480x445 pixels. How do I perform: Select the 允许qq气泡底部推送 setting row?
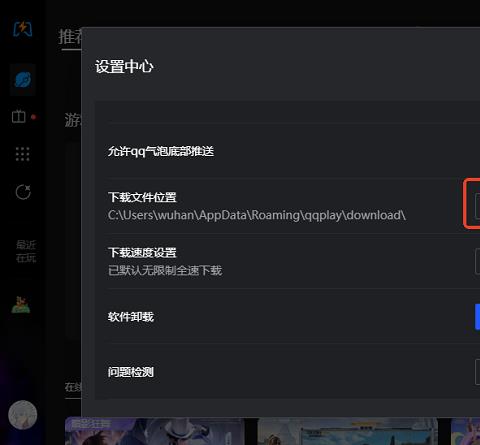pos(293,151)
